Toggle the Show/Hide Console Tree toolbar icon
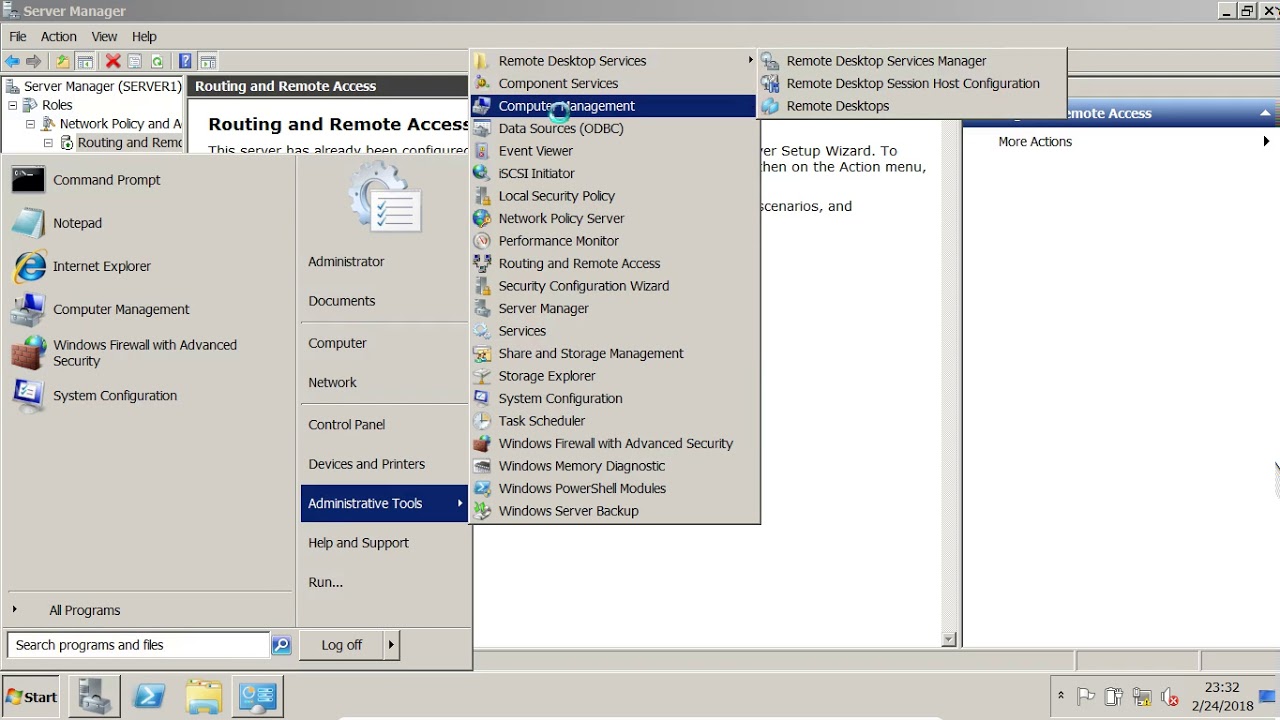Viewport: 1280px width, 720px height. (x=85, y=61)
